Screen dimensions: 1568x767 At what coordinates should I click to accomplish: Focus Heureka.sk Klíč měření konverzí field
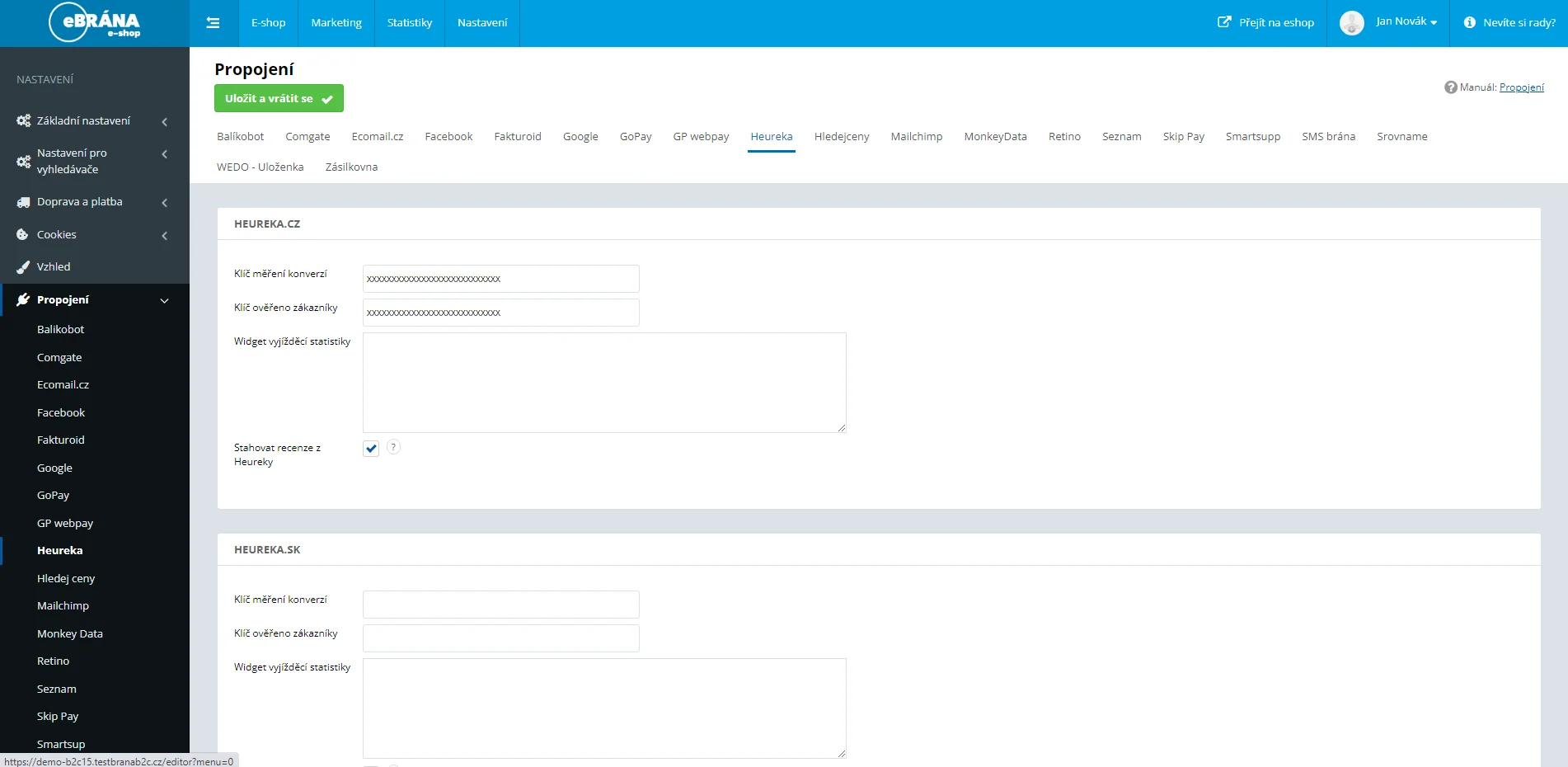[500, 605]
